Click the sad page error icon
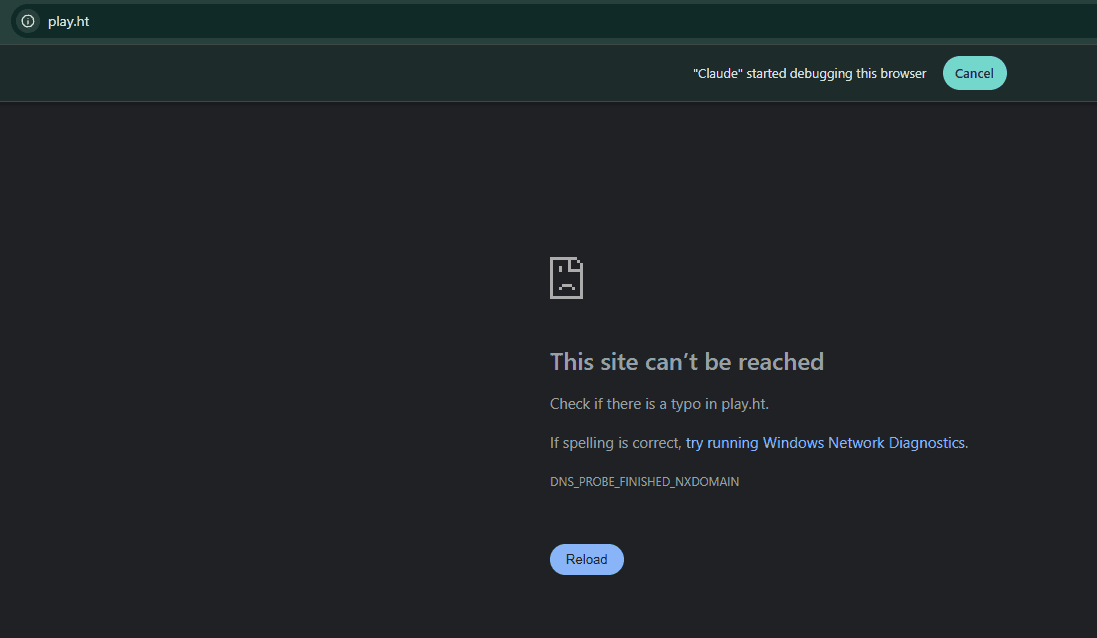 point(566,278)
